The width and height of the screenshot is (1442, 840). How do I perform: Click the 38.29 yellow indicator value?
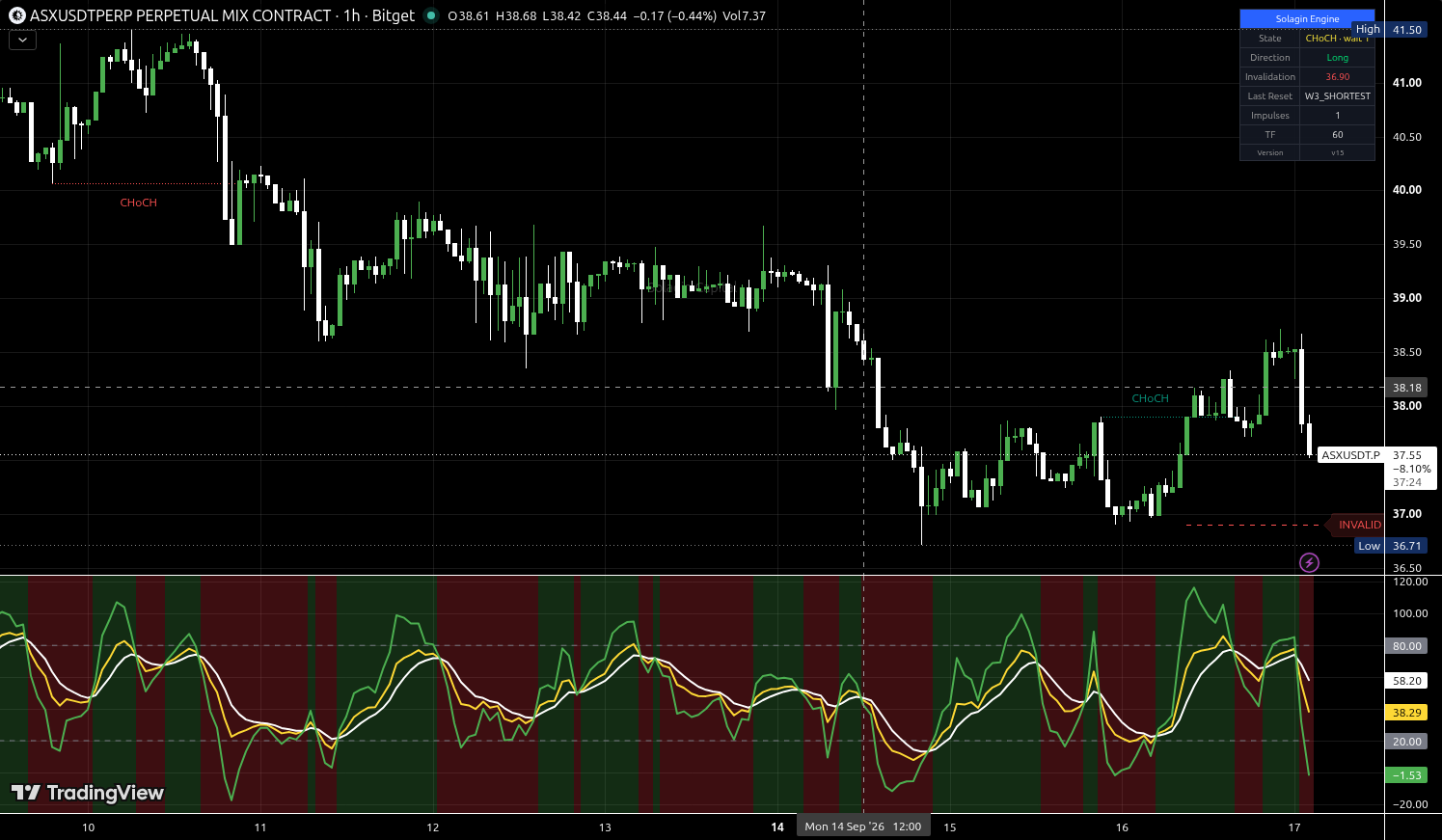[x=1407, y=713]
